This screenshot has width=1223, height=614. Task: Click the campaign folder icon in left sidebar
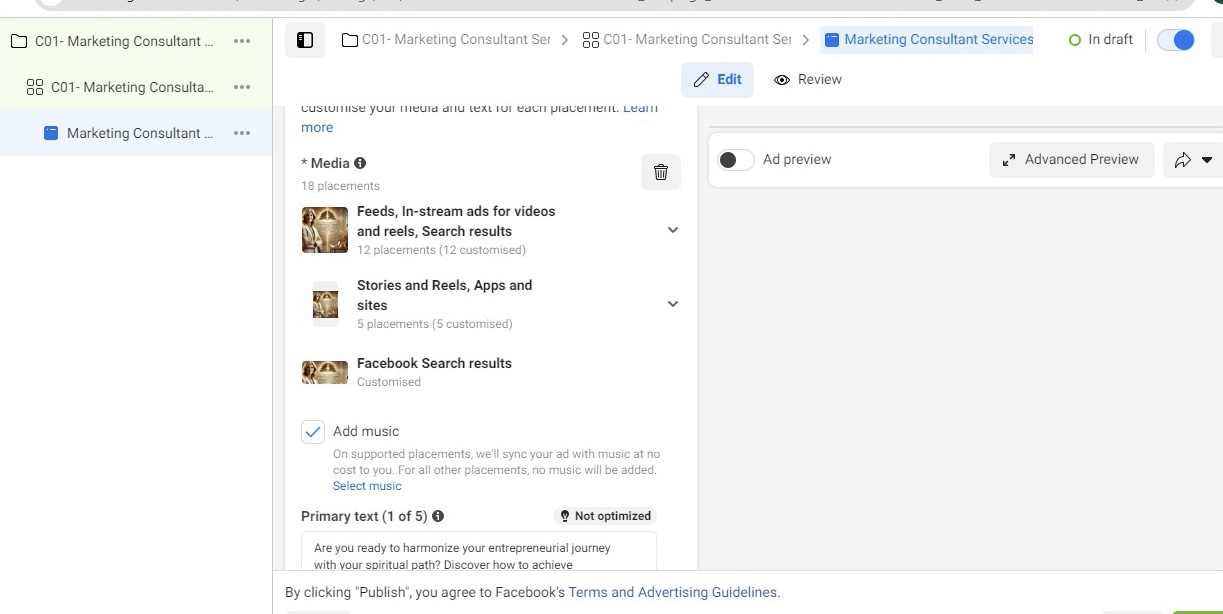click(19, 41)
